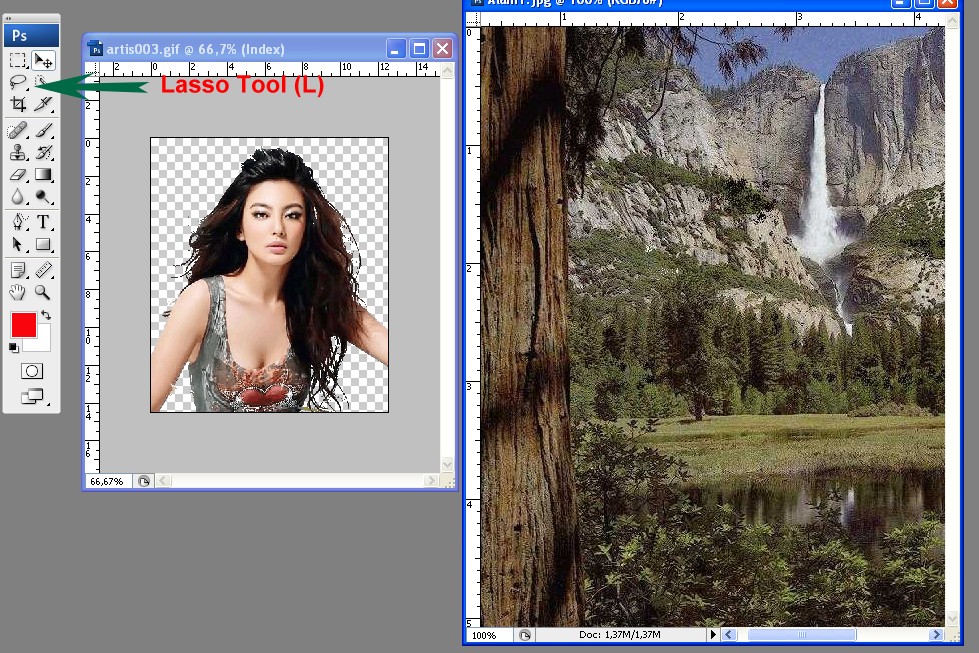Select the Healing Brush tool
Image resolution: width=979 pixels, height=653 pixels.
pos(17,130)
